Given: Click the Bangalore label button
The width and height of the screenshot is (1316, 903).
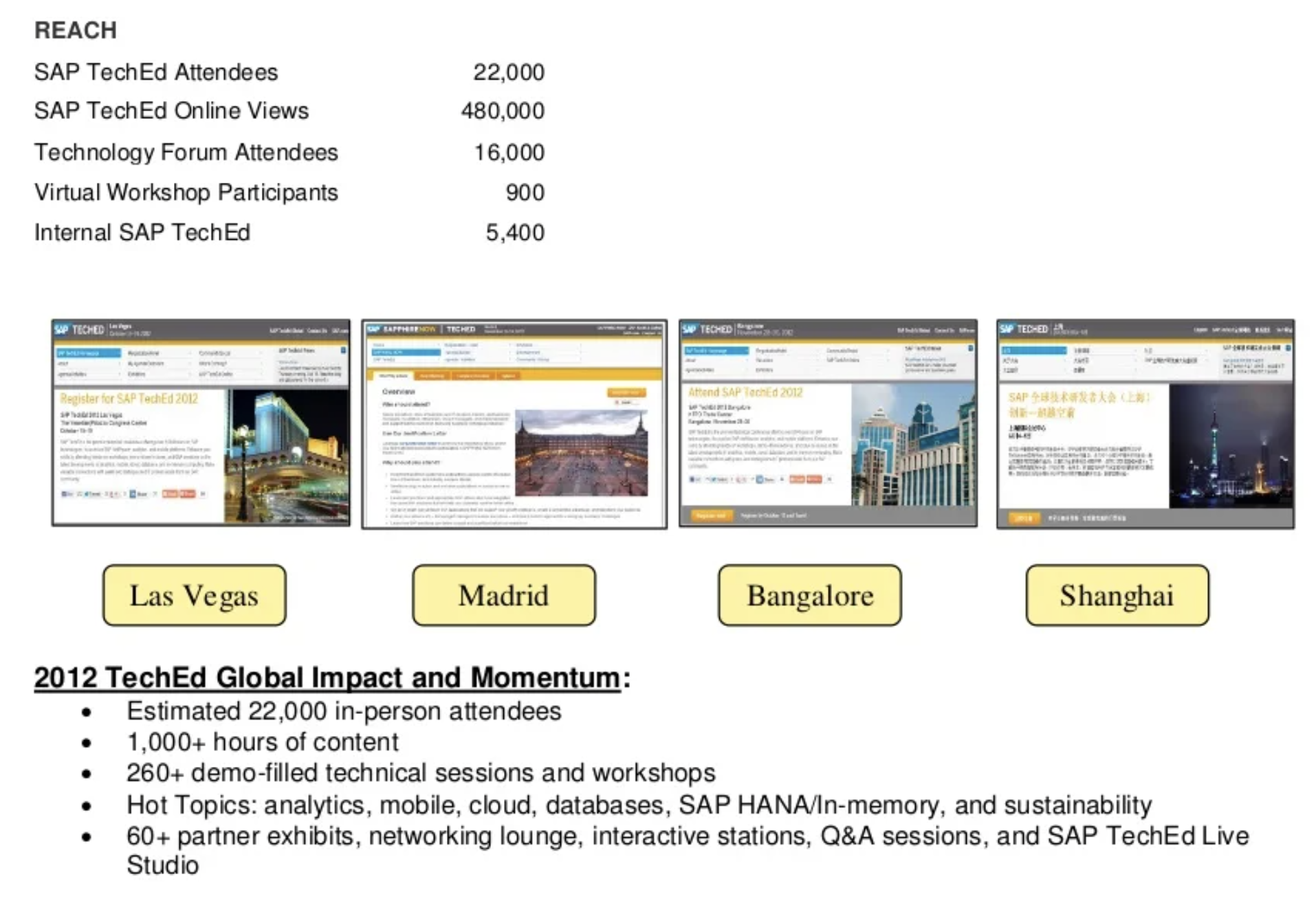Looking at the screenshot, I should (x=810, y=595).
